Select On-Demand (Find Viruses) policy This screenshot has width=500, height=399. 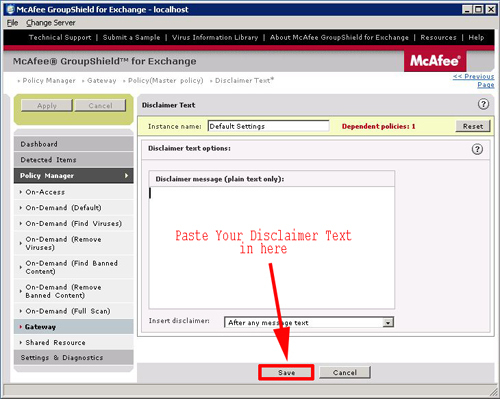click(74, 223)
